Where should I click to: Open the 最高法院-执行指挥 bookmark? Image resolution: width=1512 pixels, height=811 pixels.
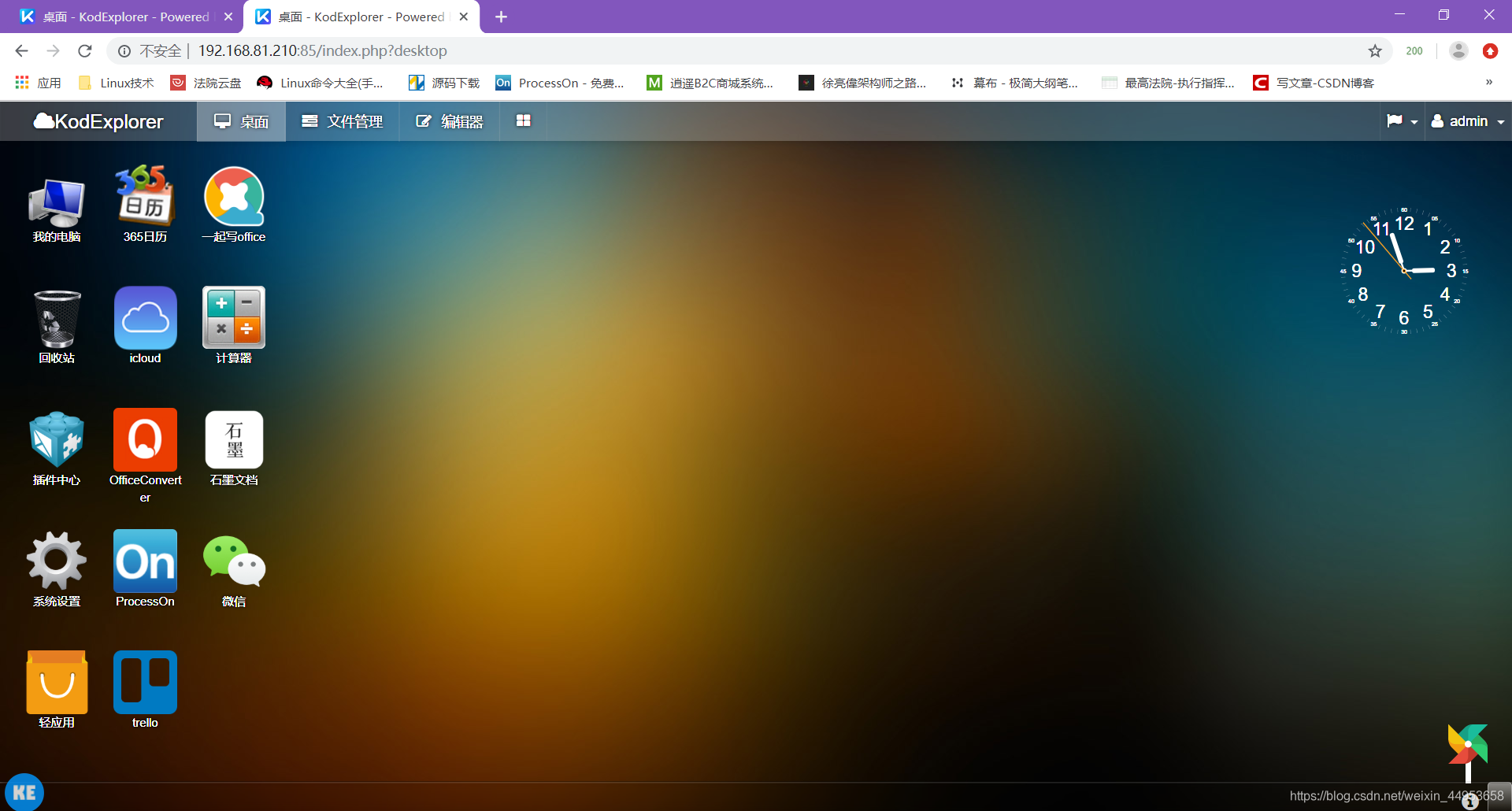pos(1168,83)
